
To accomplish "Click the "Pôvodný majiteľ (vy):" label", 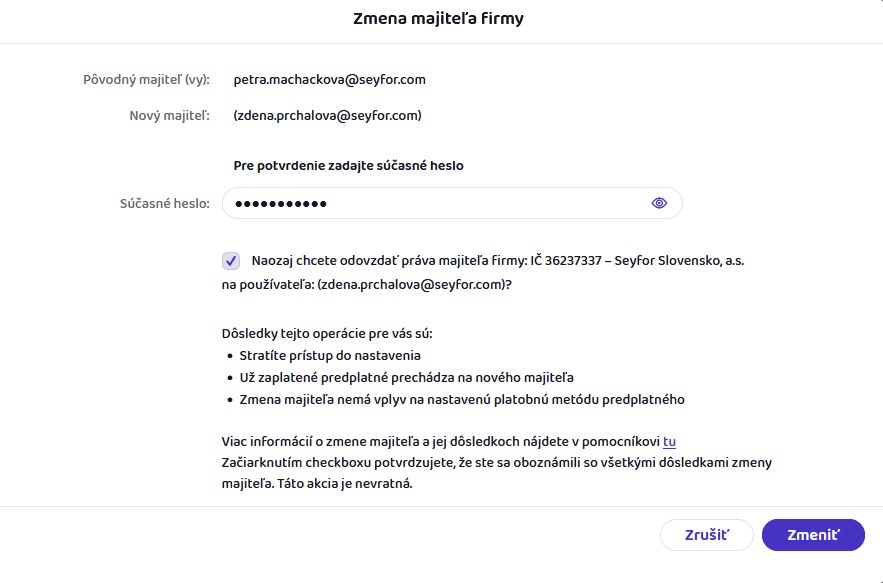I will click(146, 79).
